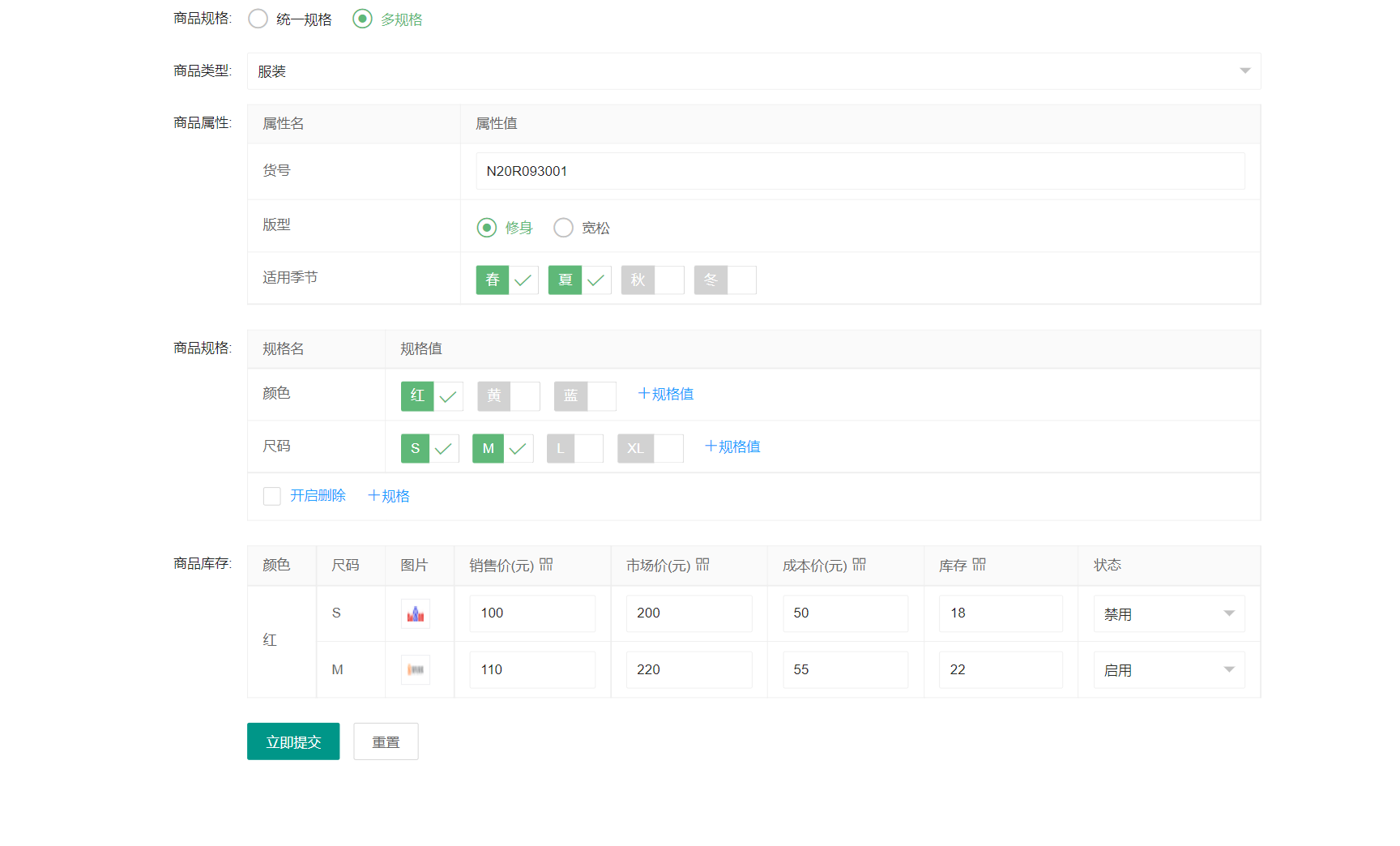This screenshot has width=1400, height=846.
Task: Click batch-set icon next to 库存
Action: (x=980, y=564)
